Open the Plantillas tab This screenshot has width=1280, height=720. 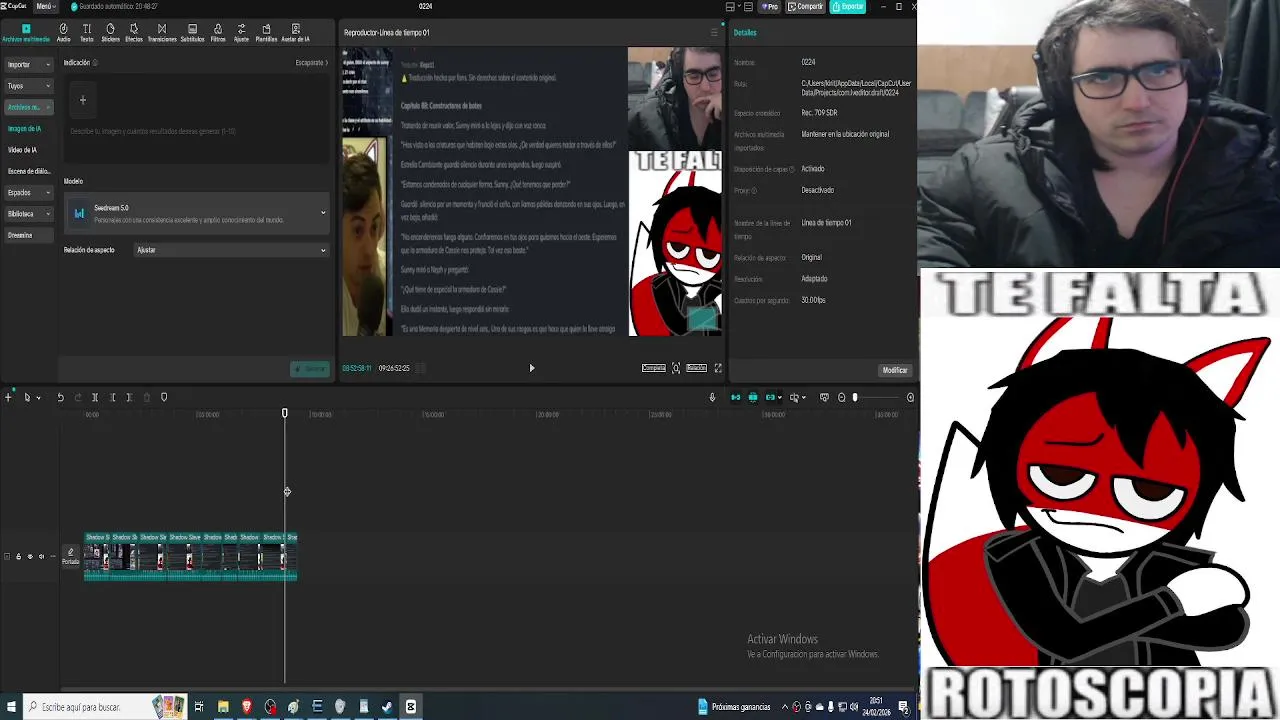pyautogui.click(x=266, y=33)
